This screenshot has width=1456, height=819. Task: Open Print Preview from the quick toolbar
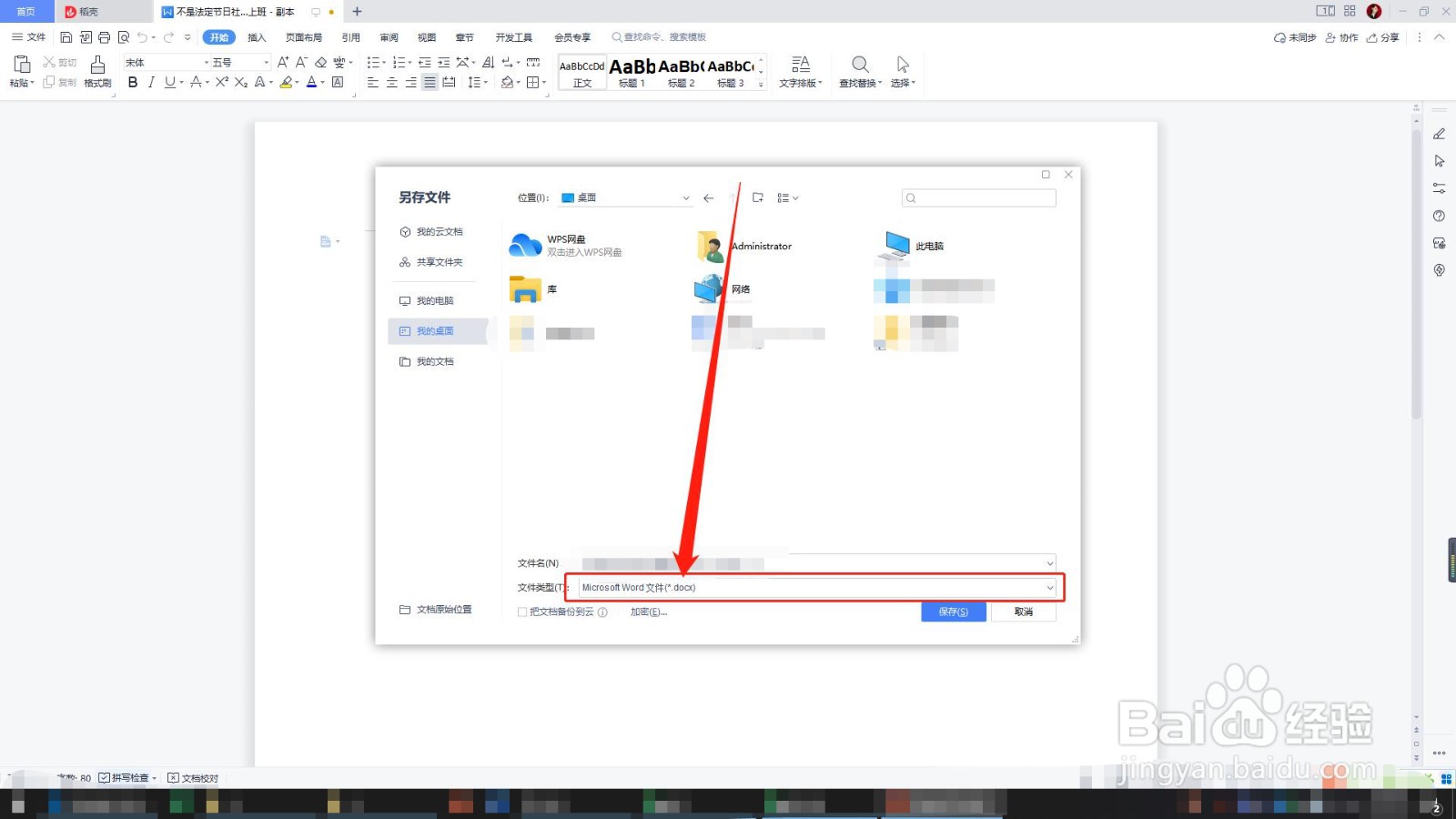[124, 37]
